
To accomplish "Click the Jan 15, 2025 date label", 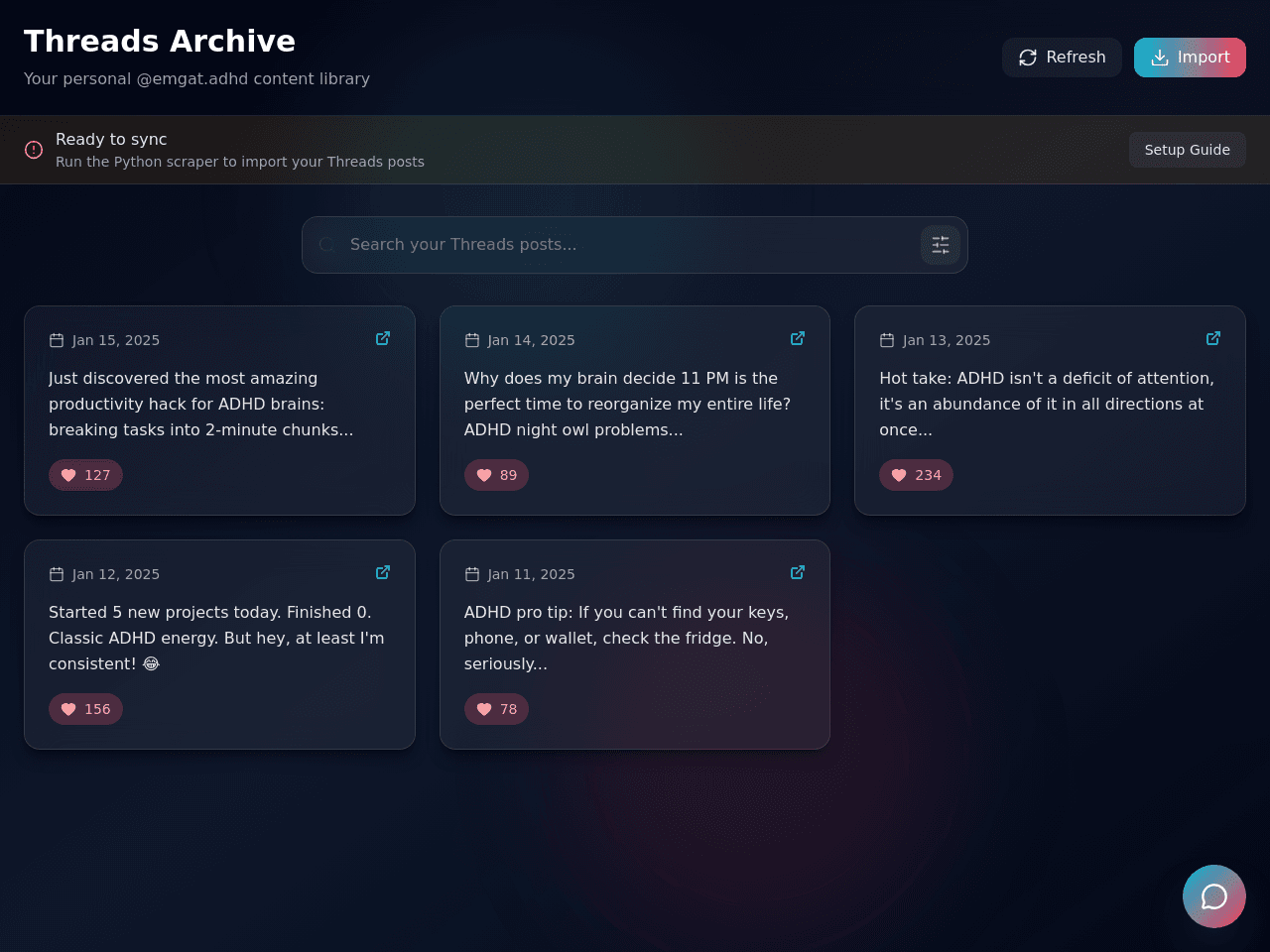I will pos(116,340).
